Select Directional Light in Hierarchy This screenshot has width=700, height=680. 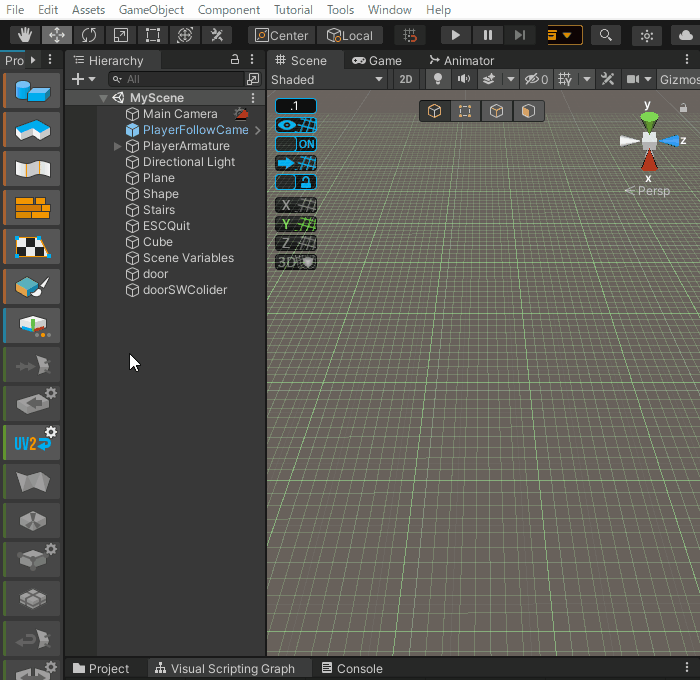pyautogui.click(x=189, y=162)
